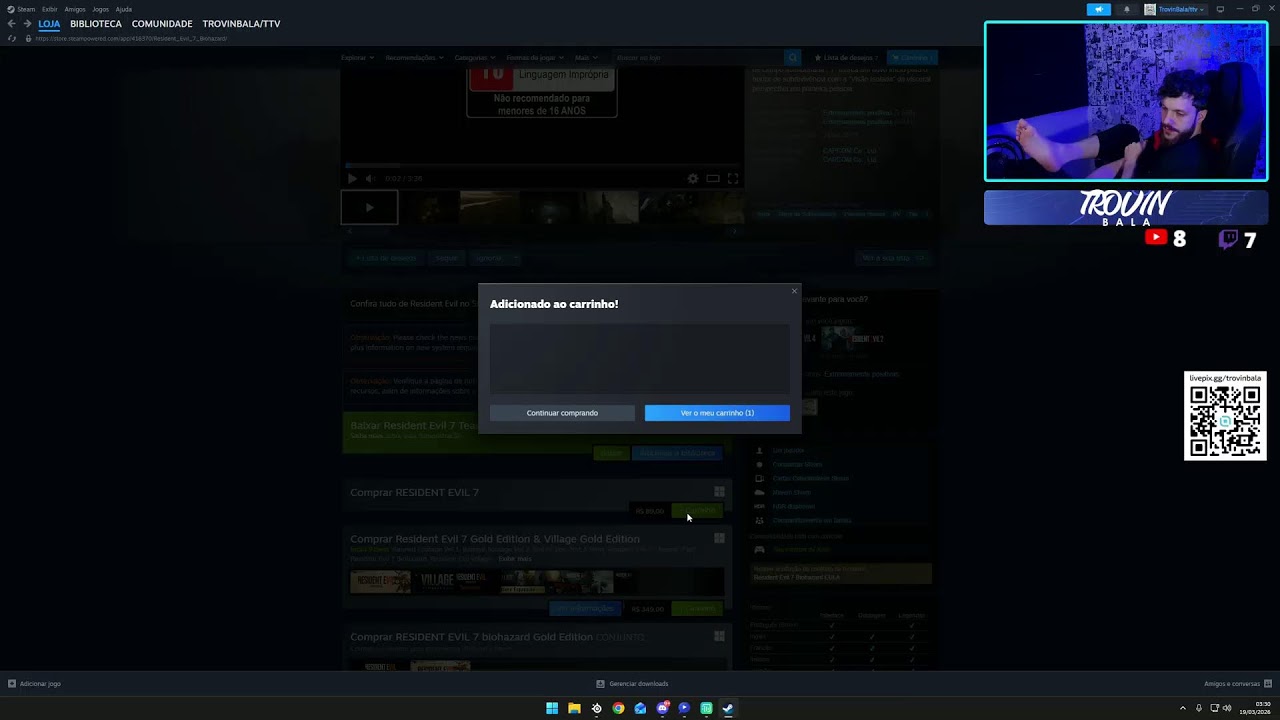Click the blue announcements megaphone icon
The width and height of the screenshot is (1280, 720).
click(x=1099, y=9)
